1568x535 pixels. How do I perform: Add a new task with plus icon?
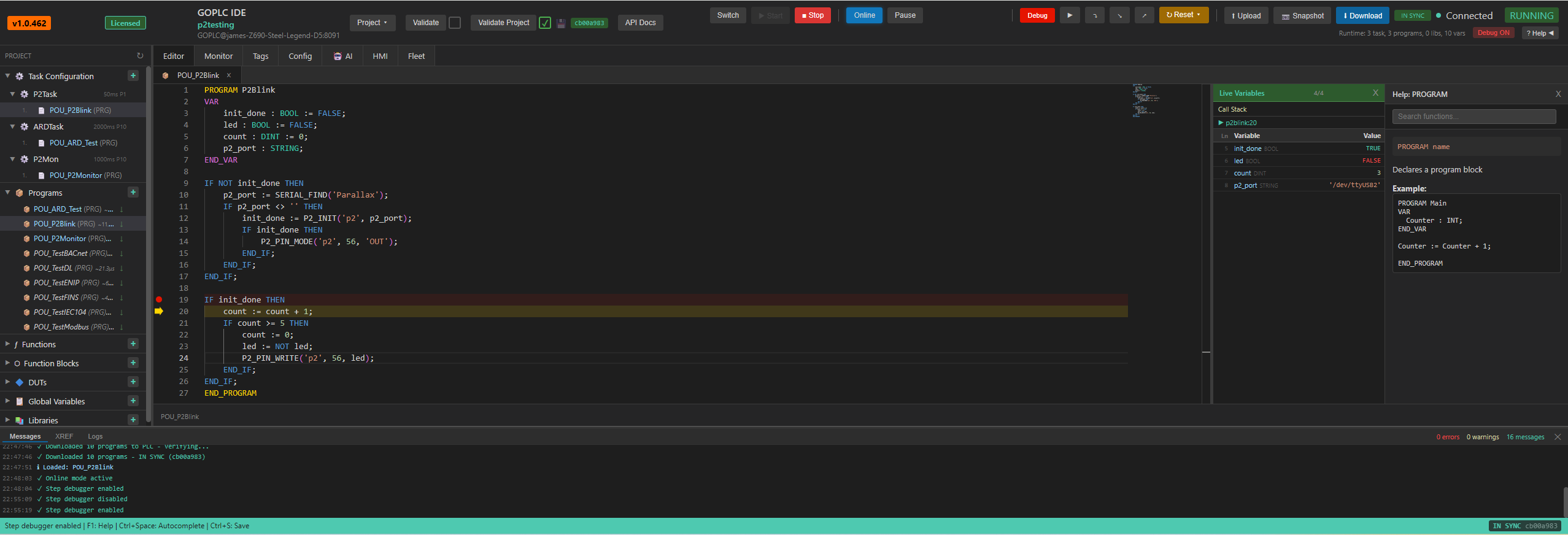click(133, 75)
